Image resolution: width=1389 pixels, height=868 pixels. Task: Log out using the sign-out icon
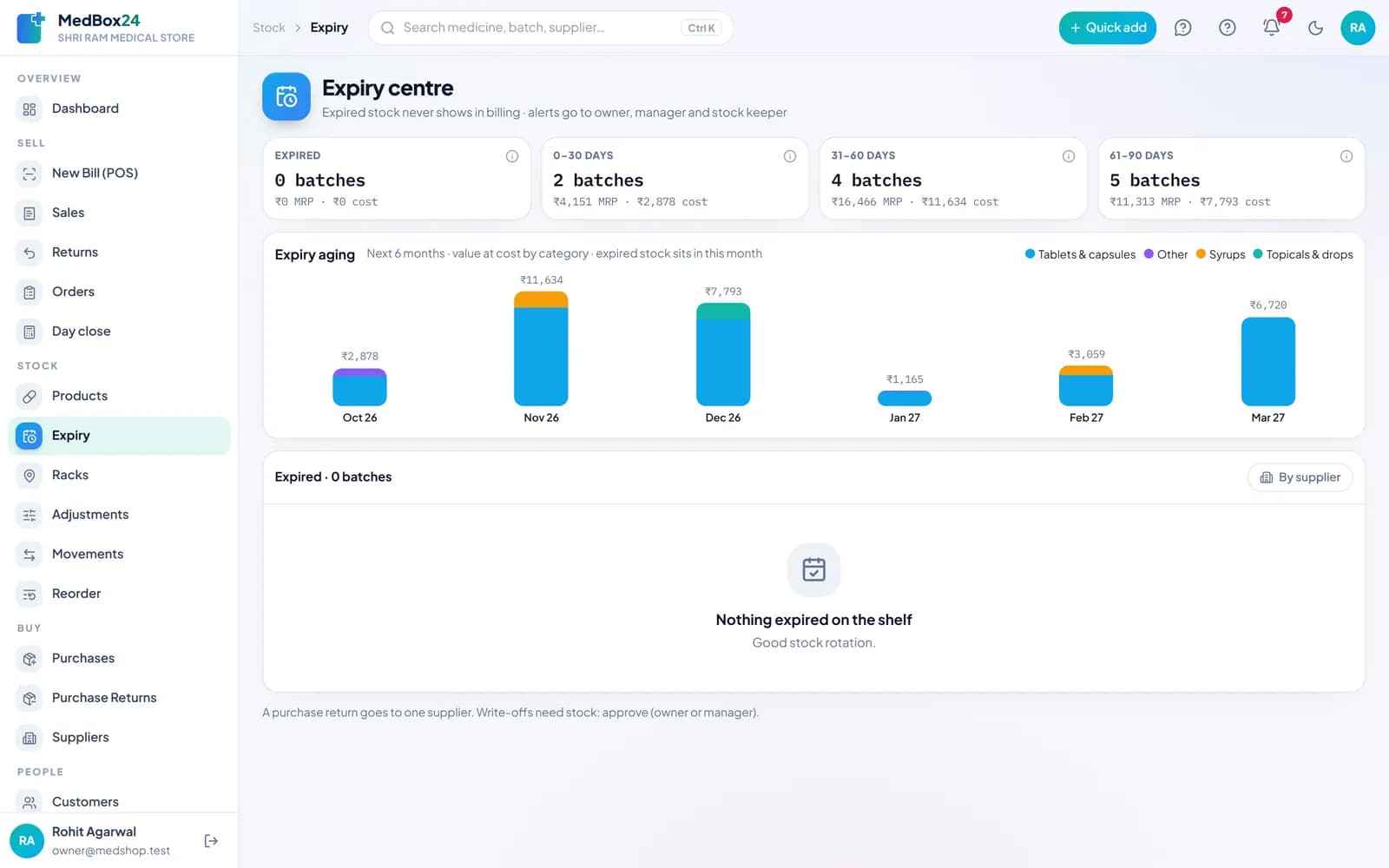point(211,841)
